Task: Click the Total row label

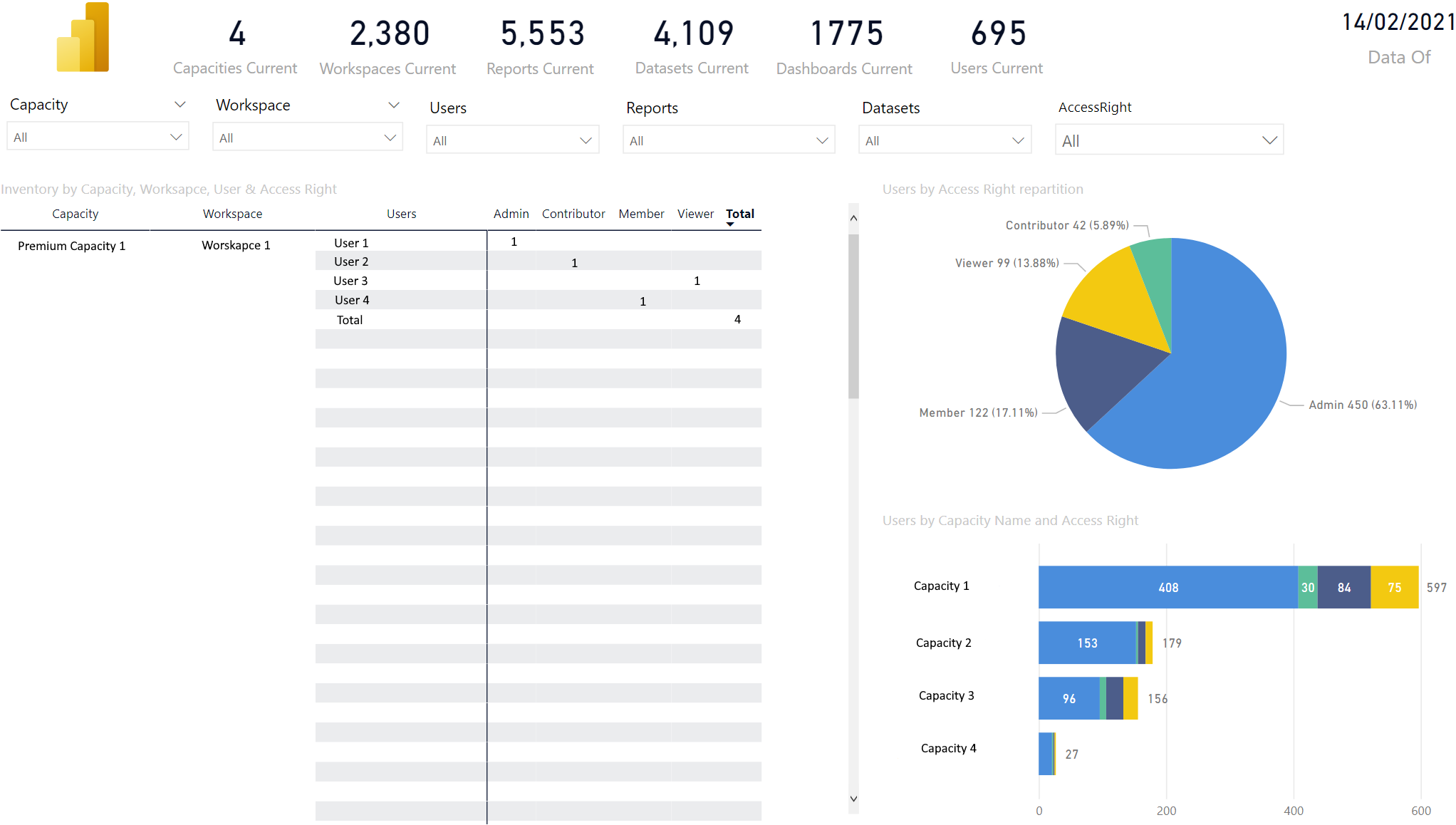Action: pos(350,320)
